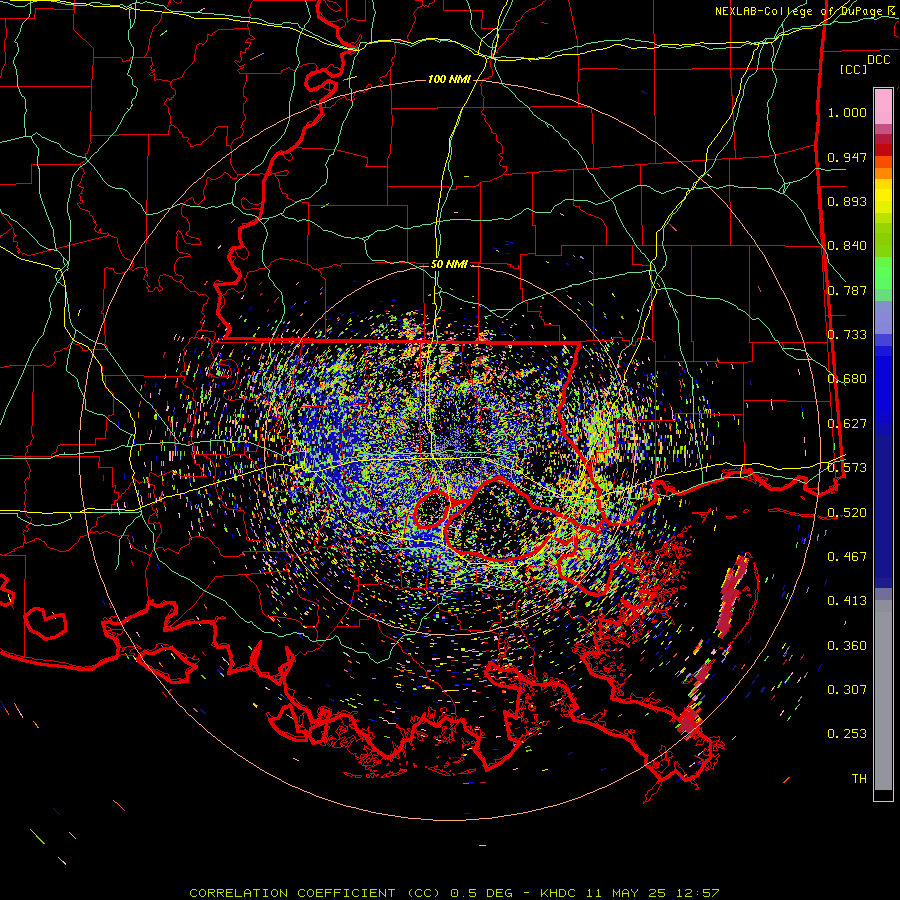Image resolution: width=900 pixels, height=900 pixels.
Task: Click the 'TH' threshold label on legend
Action: pos(859,779)
